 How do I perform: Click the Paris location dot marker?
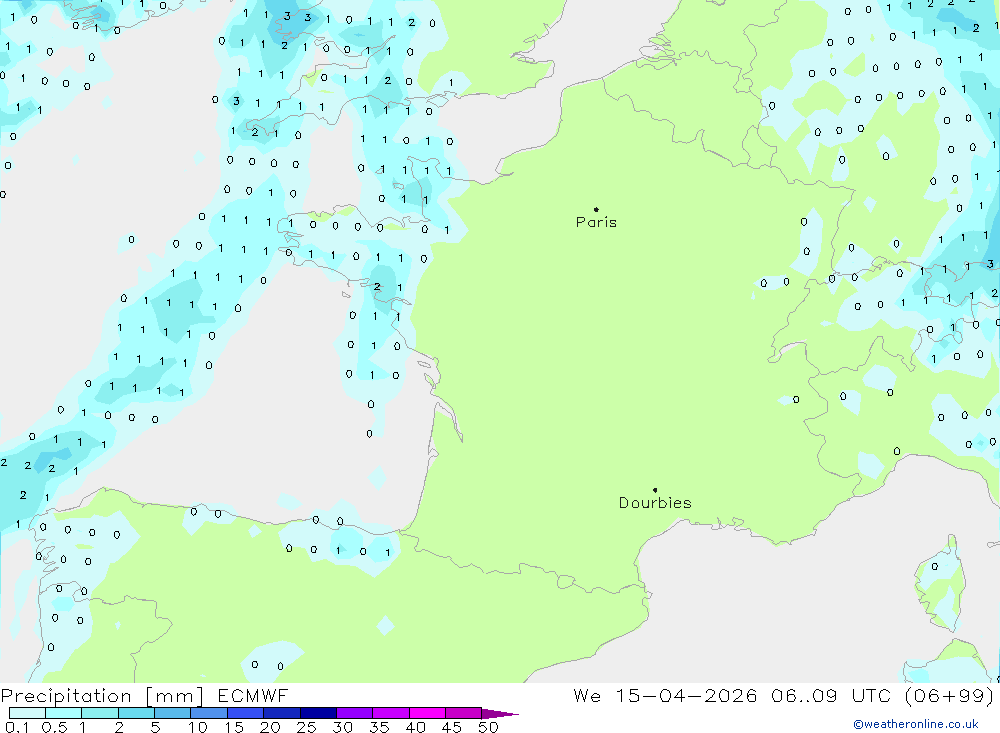pos(596,209)
